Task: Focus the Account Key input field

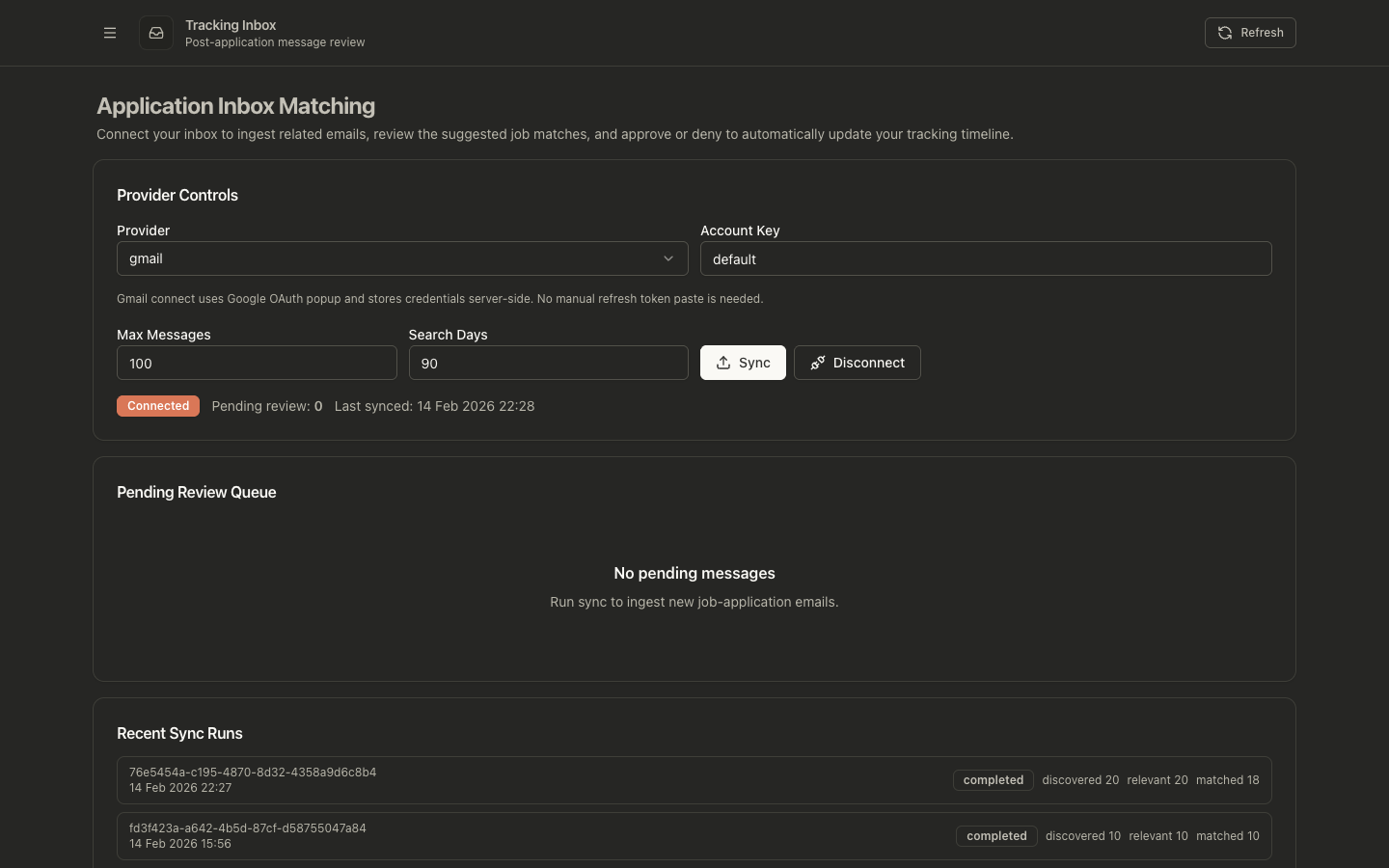Action: pos(985,258)
